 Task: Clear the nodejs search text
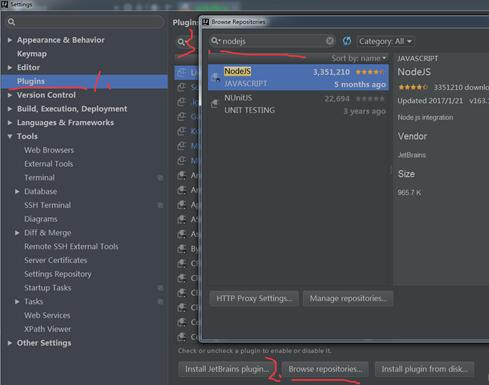click(x=329, y=41)
